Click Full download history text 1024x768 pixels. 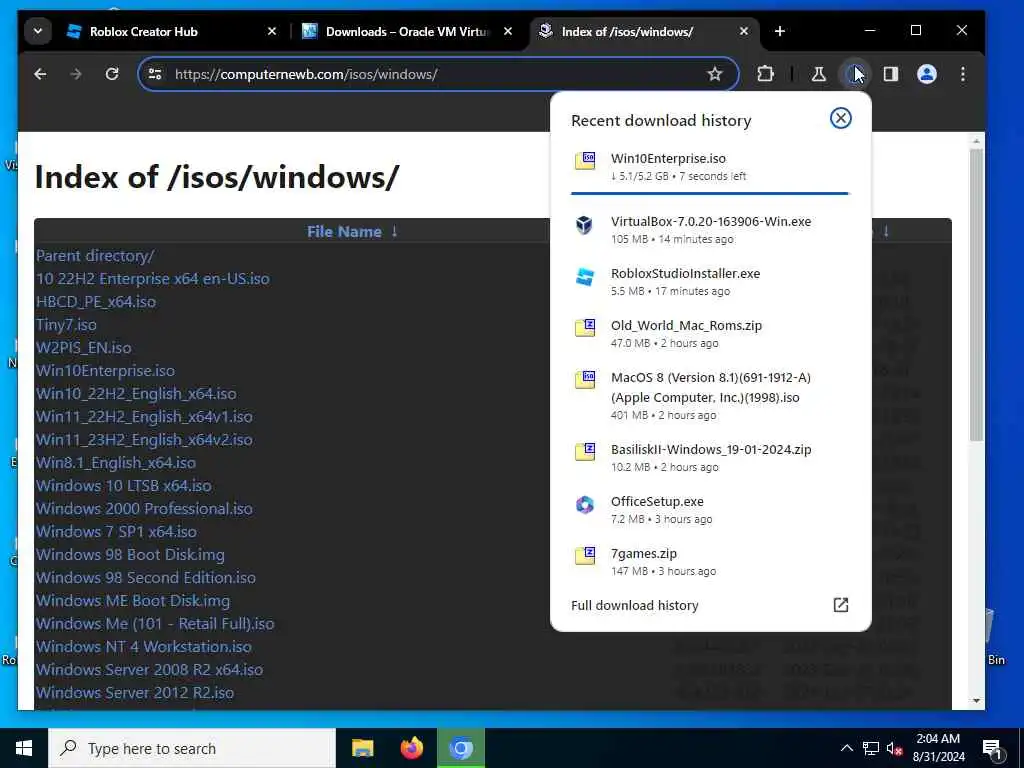point(635,605)
